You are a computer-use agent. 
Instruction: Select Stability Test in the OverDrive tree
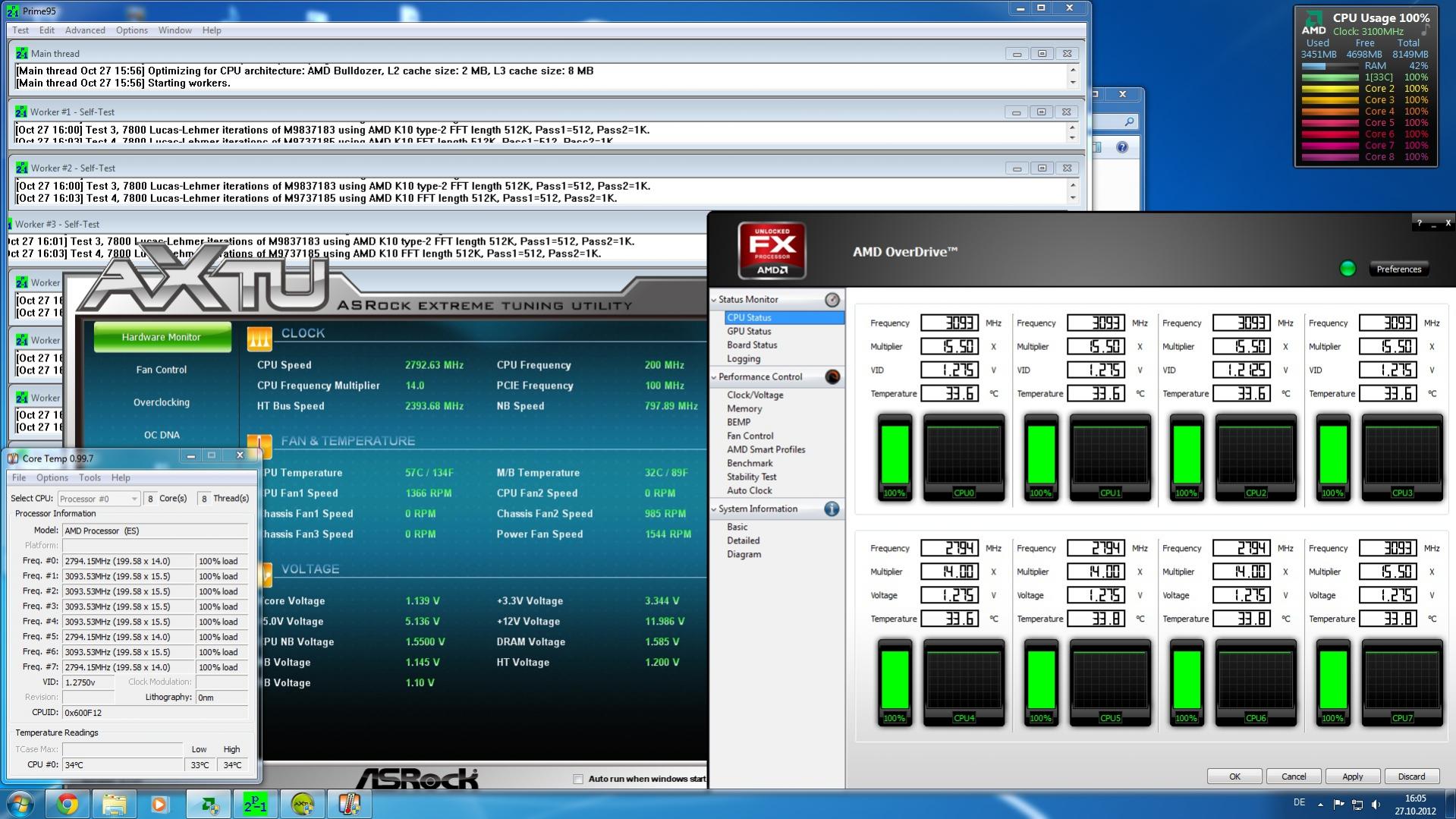point(751,477)
